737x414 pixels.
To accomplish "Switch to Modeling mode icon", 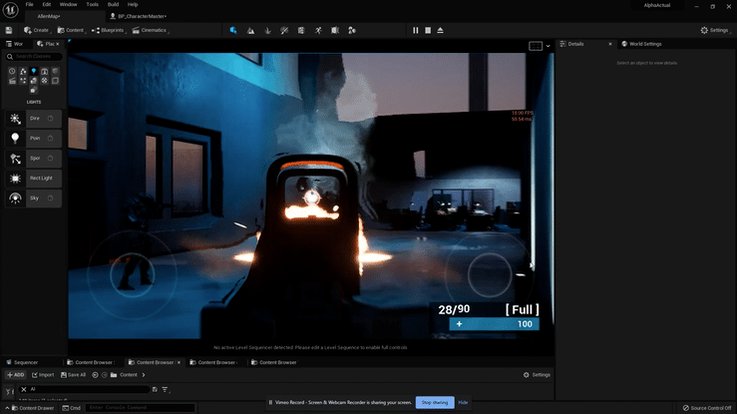I will [x=301, y=30].
